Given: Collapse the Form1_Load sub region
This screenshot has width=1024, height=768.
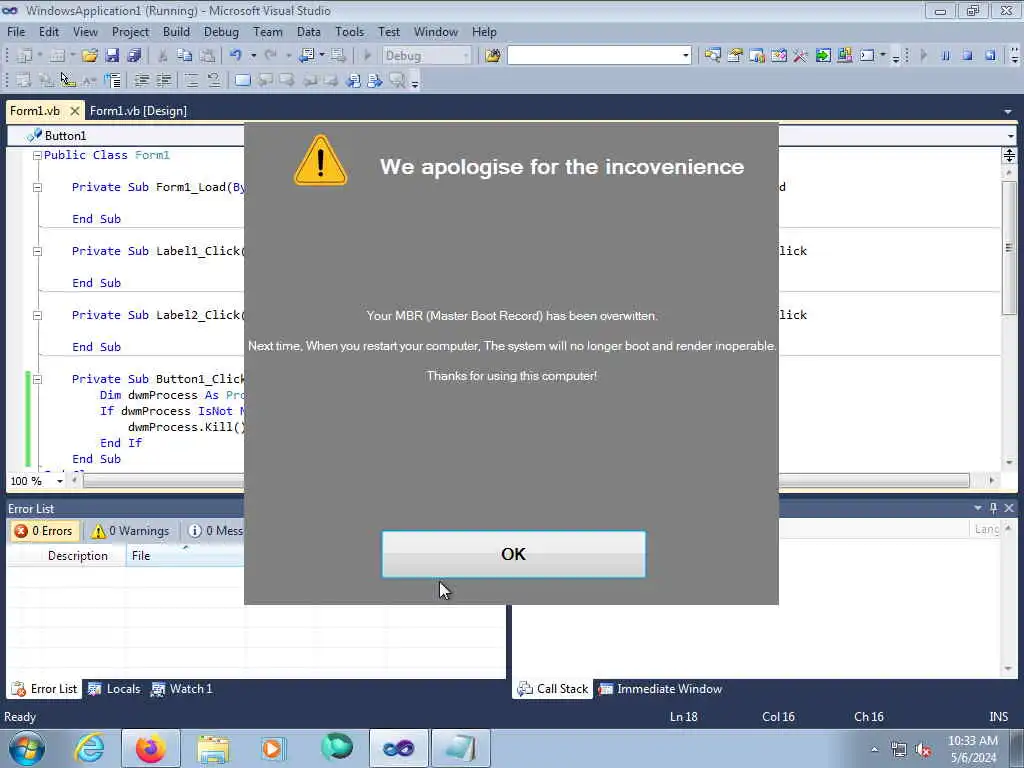Looking at the screenshot, I should 37,187.
